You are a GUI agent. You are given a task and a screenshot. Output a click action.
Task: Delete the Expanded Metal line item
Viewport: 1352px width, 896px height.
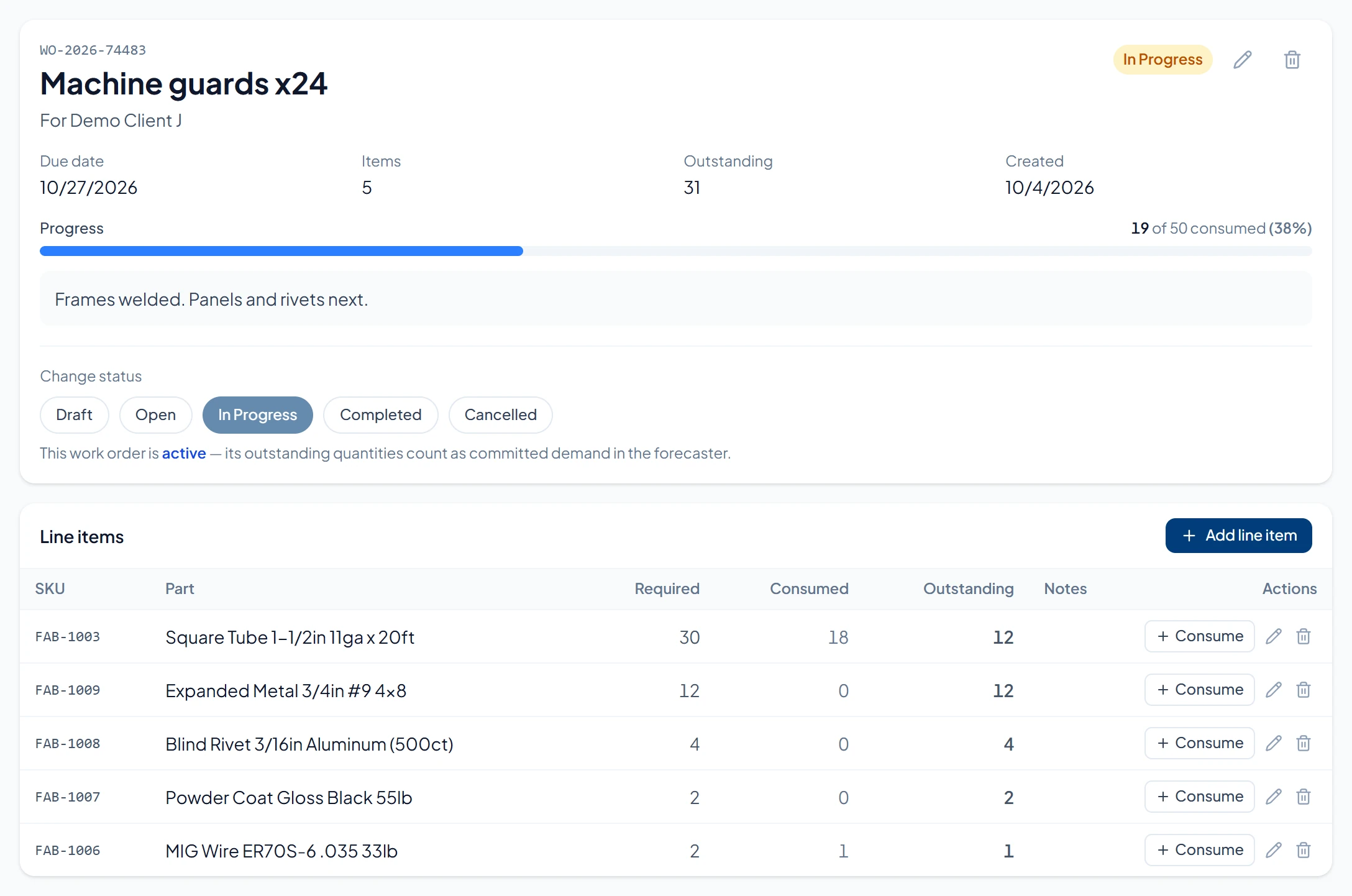click(1304, 690)
